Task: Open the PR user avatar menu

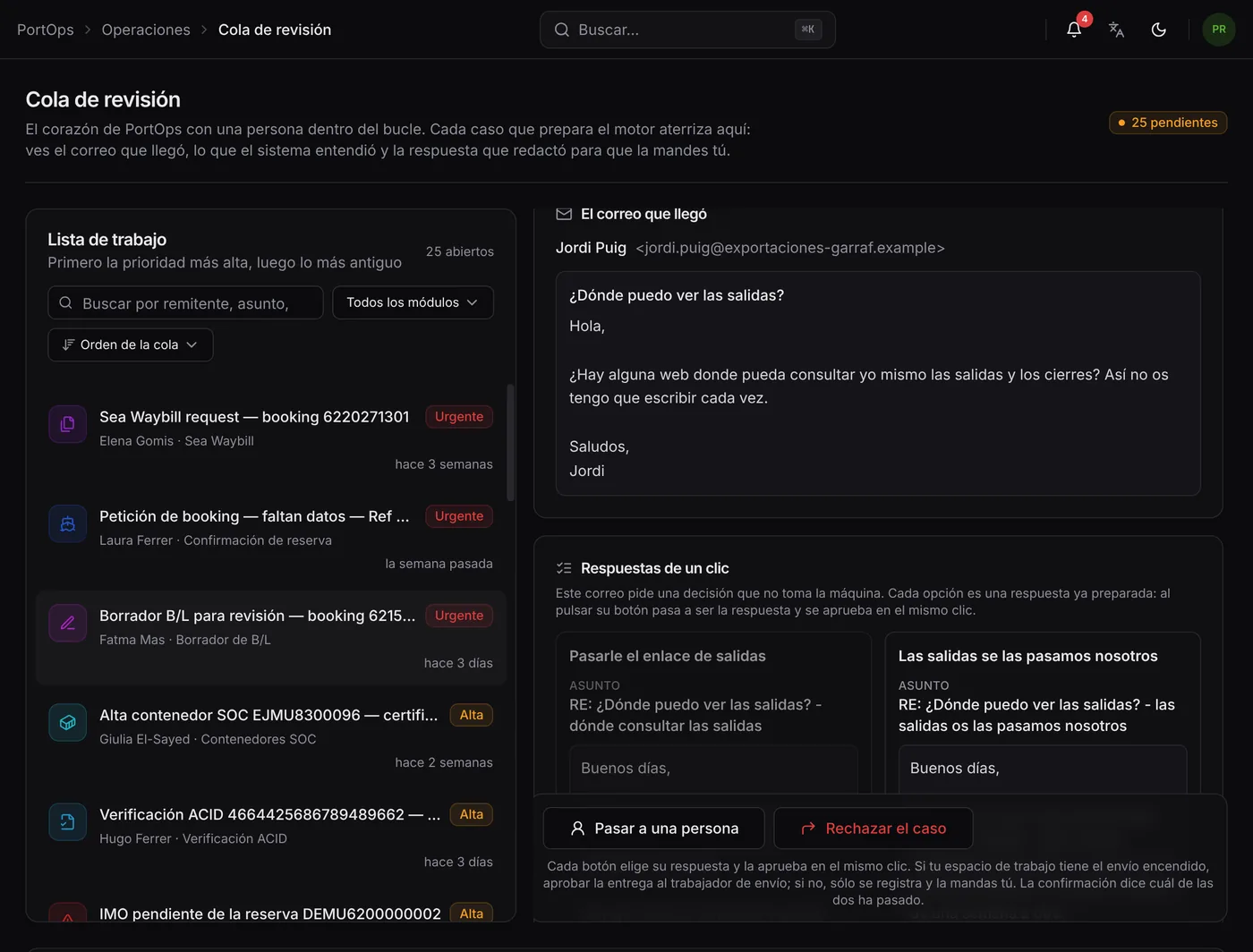Action: click(1219, 30)
